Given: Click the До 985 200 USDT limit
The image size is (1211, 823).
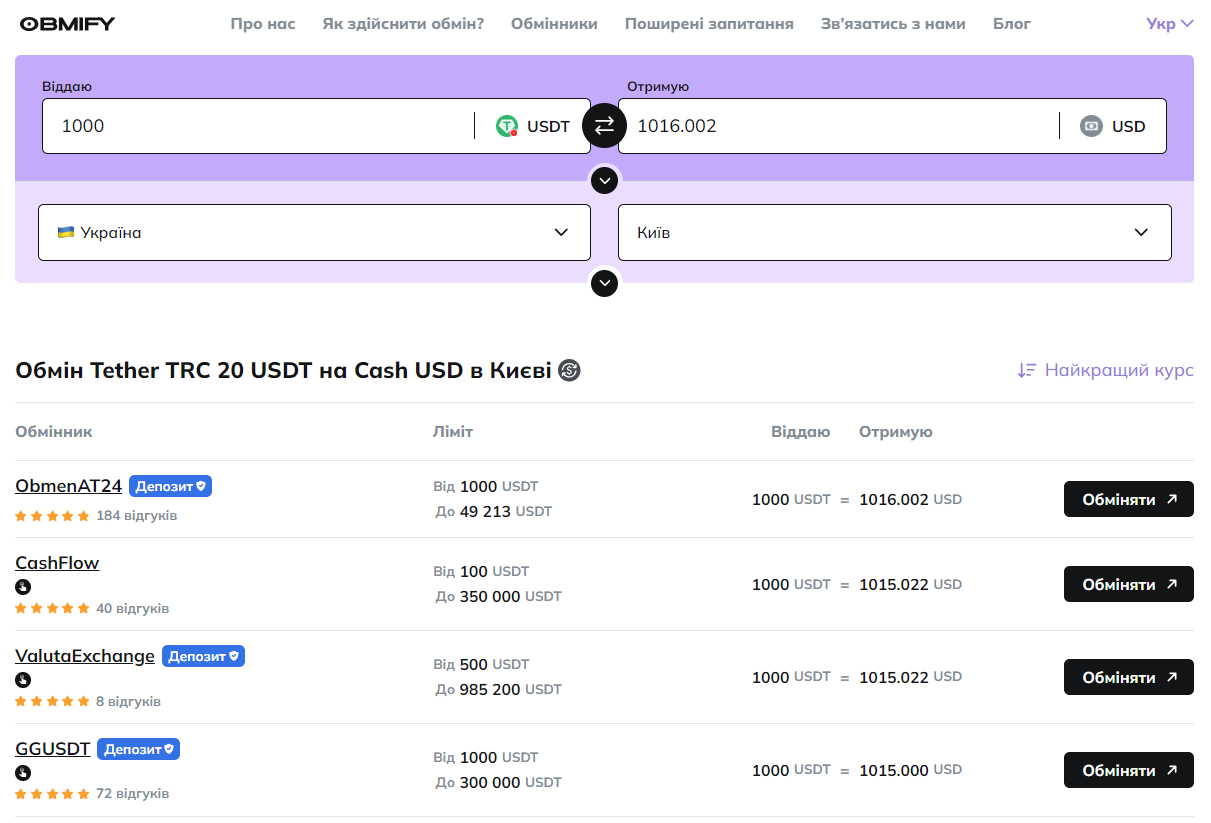Looking at the screenshot, I should pyautogui.click(x=498, y=689).
